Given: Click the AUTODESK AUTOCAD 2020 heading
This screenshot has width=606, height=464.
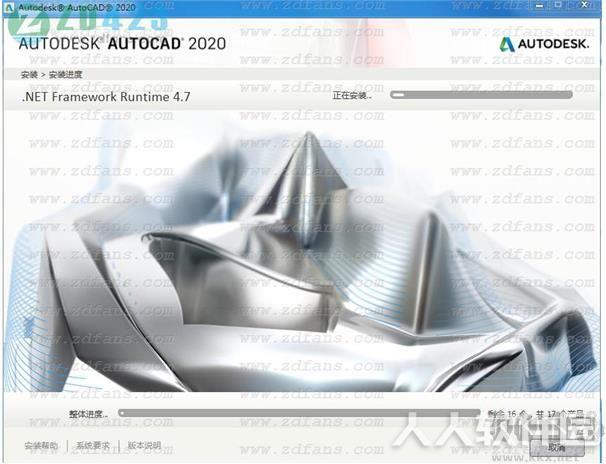Looking at the screenshot, I should tap(122, 44).
